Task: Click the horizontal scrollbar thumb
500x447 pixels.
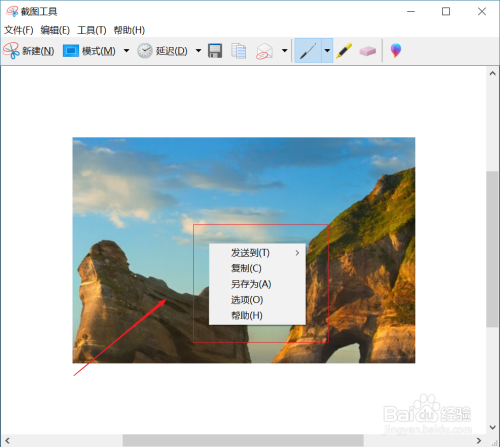Action: click(243, 440)
